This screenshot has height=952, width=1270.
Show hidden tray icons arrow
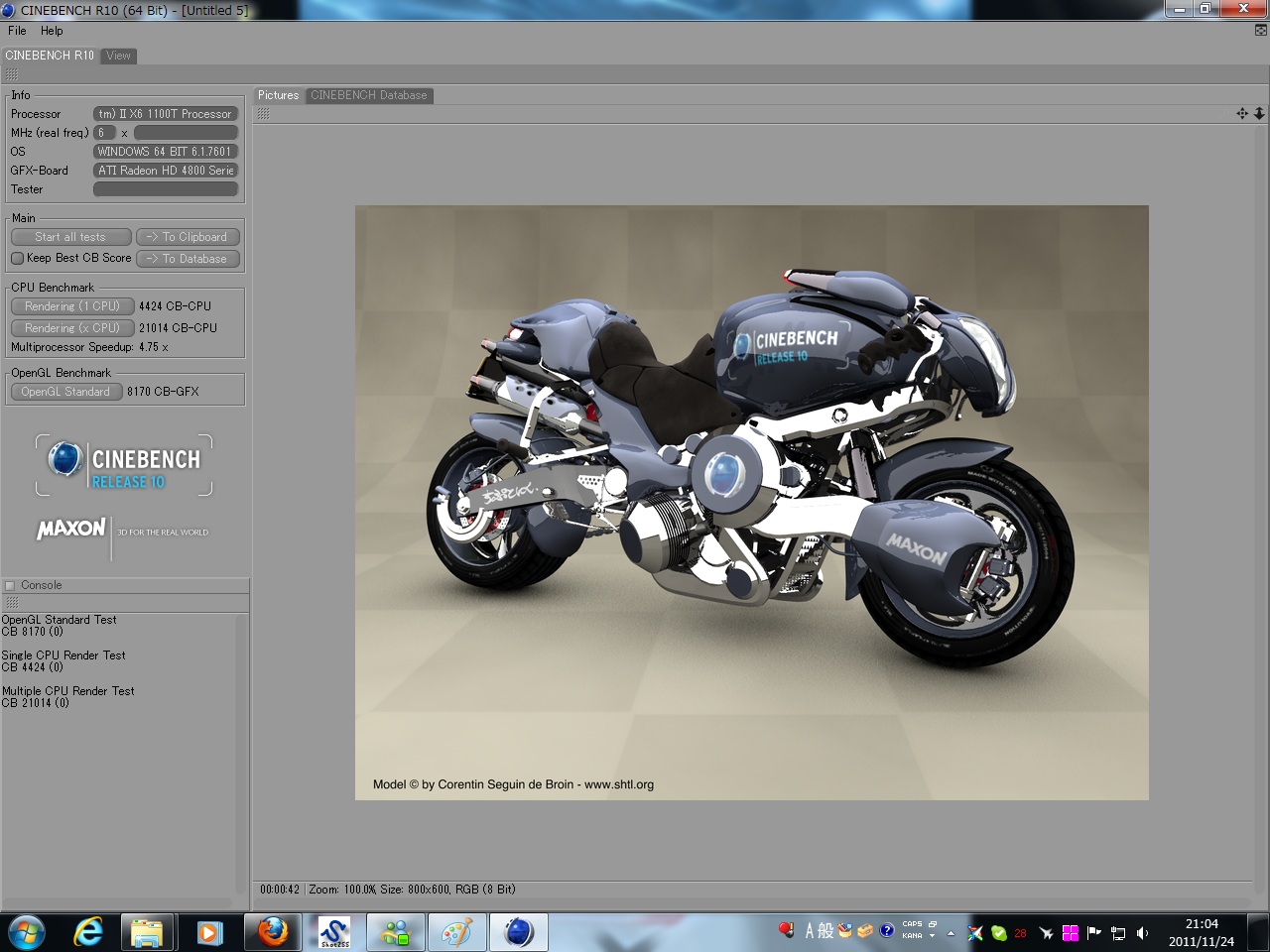[x=951, y=933]
